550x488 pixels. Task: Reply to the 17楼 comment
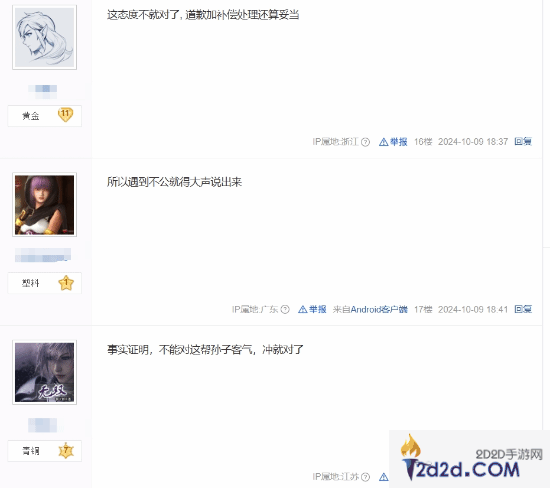(x=523, y=309)
